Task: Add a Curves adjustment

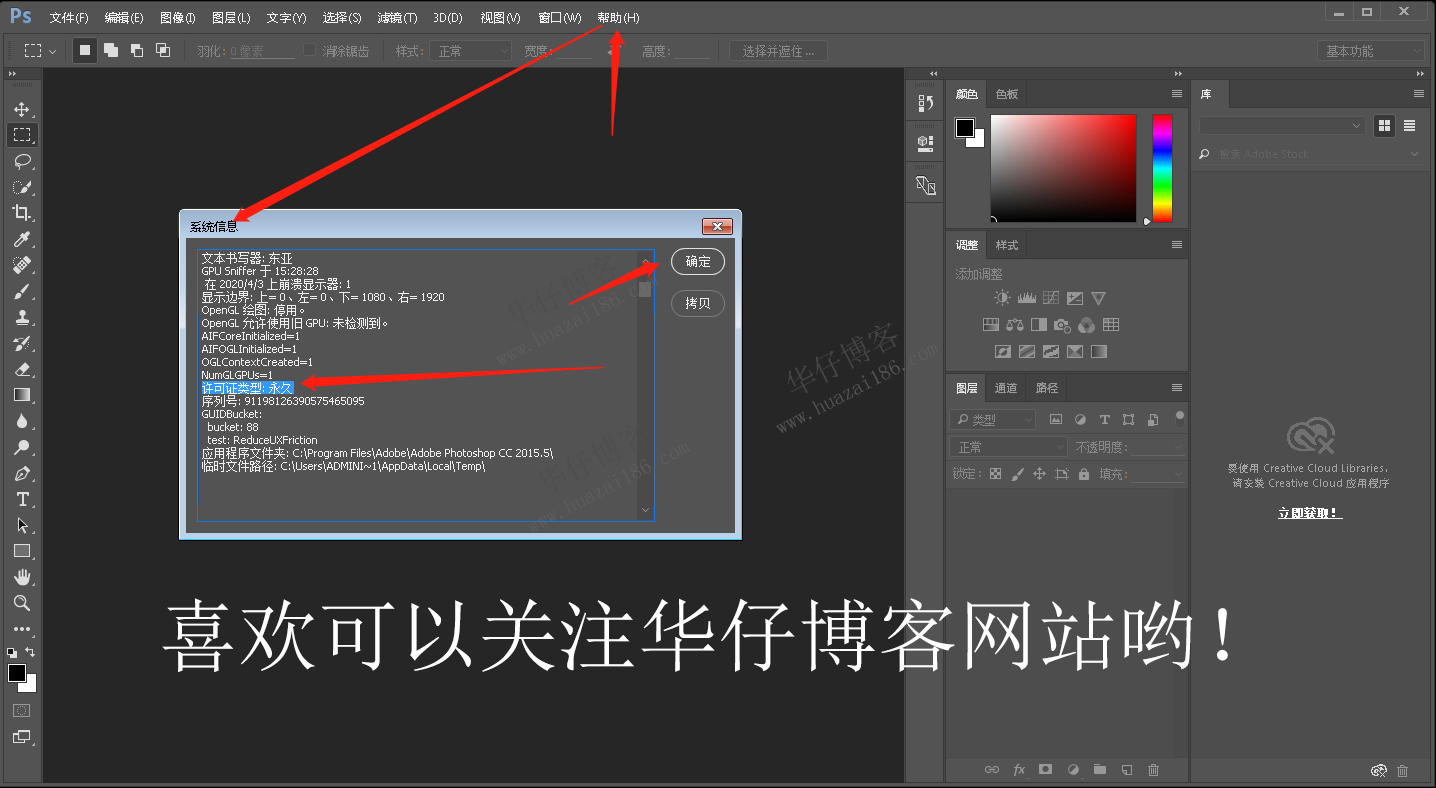Action: pos(1050,298)
